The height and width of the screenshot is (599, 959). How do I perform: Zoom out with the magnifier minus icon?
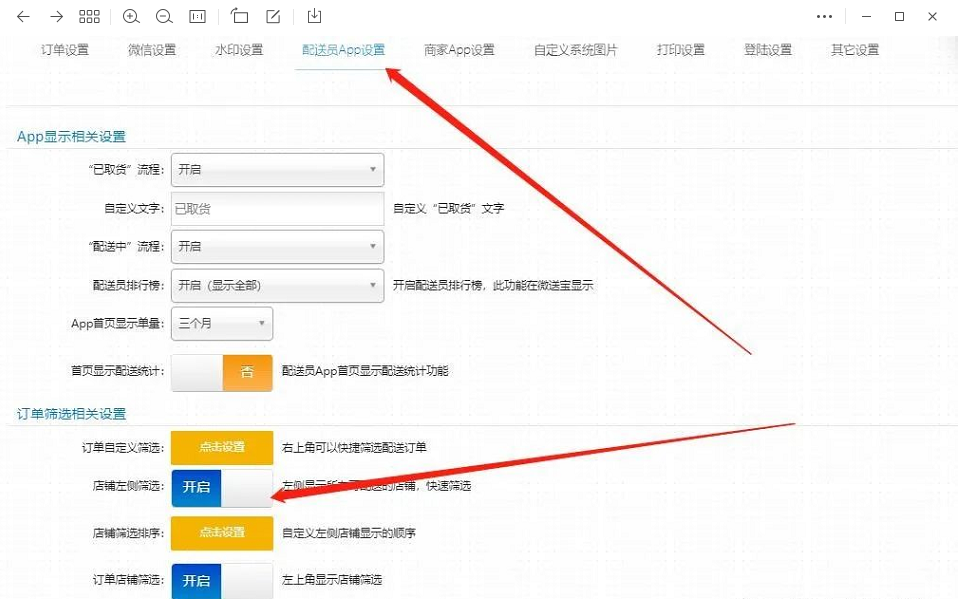point(164,17)
